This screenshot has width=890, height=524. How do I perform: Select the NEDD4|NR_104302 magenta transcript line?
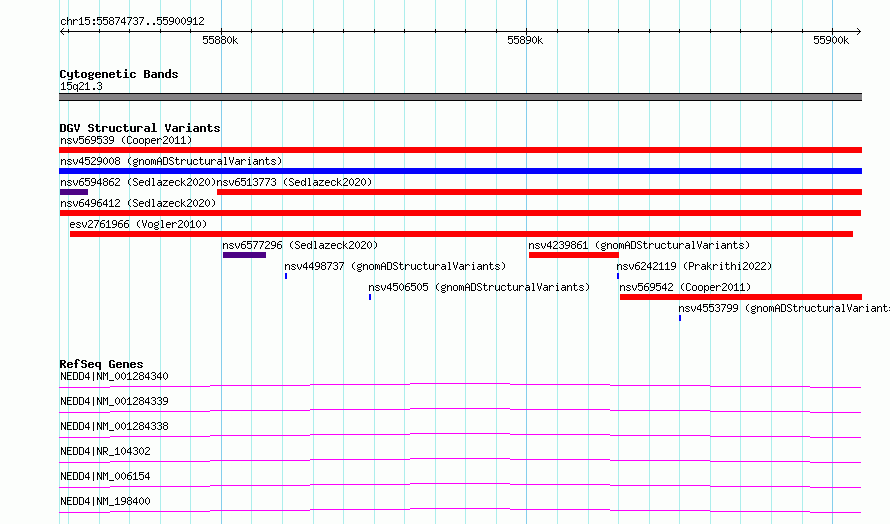(460, 460)
